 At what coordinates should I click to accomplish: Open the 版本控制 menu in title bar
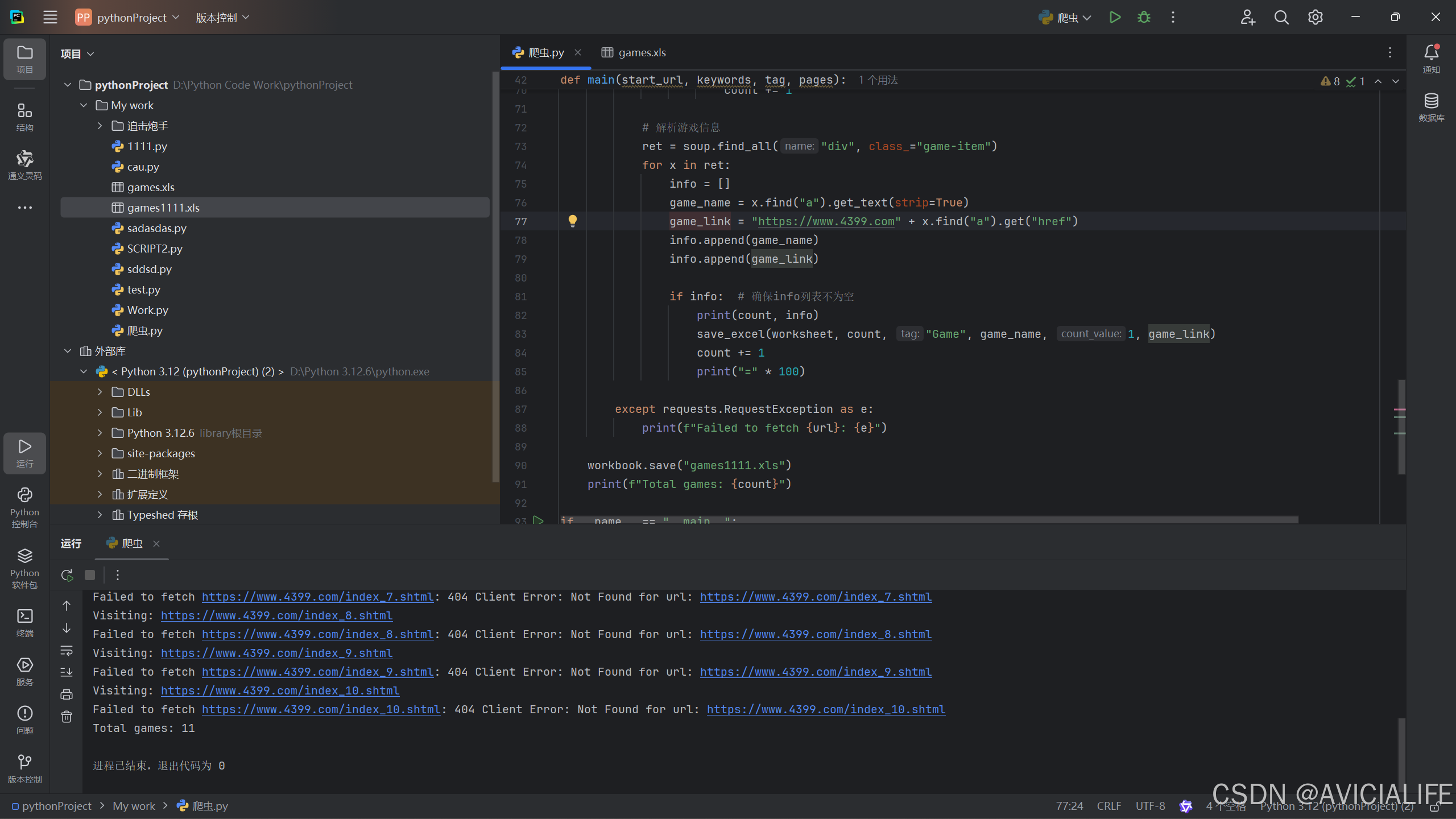pos(222,18)
